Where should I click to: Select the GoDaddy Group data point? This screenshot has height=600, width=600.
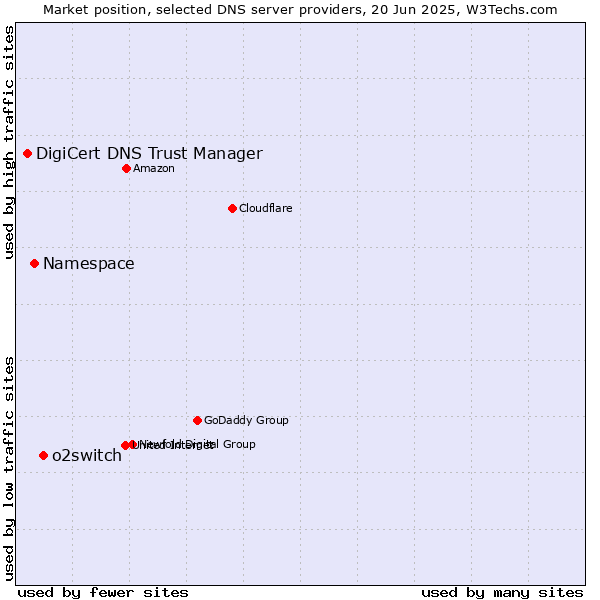[x=197, y=421]
